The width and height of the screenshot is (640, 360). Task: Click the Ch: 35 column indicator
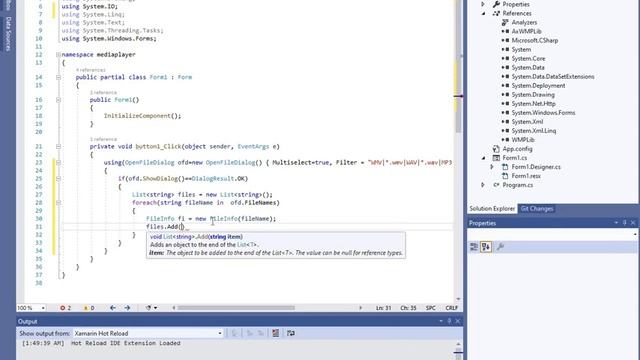[x=408, y=308]
